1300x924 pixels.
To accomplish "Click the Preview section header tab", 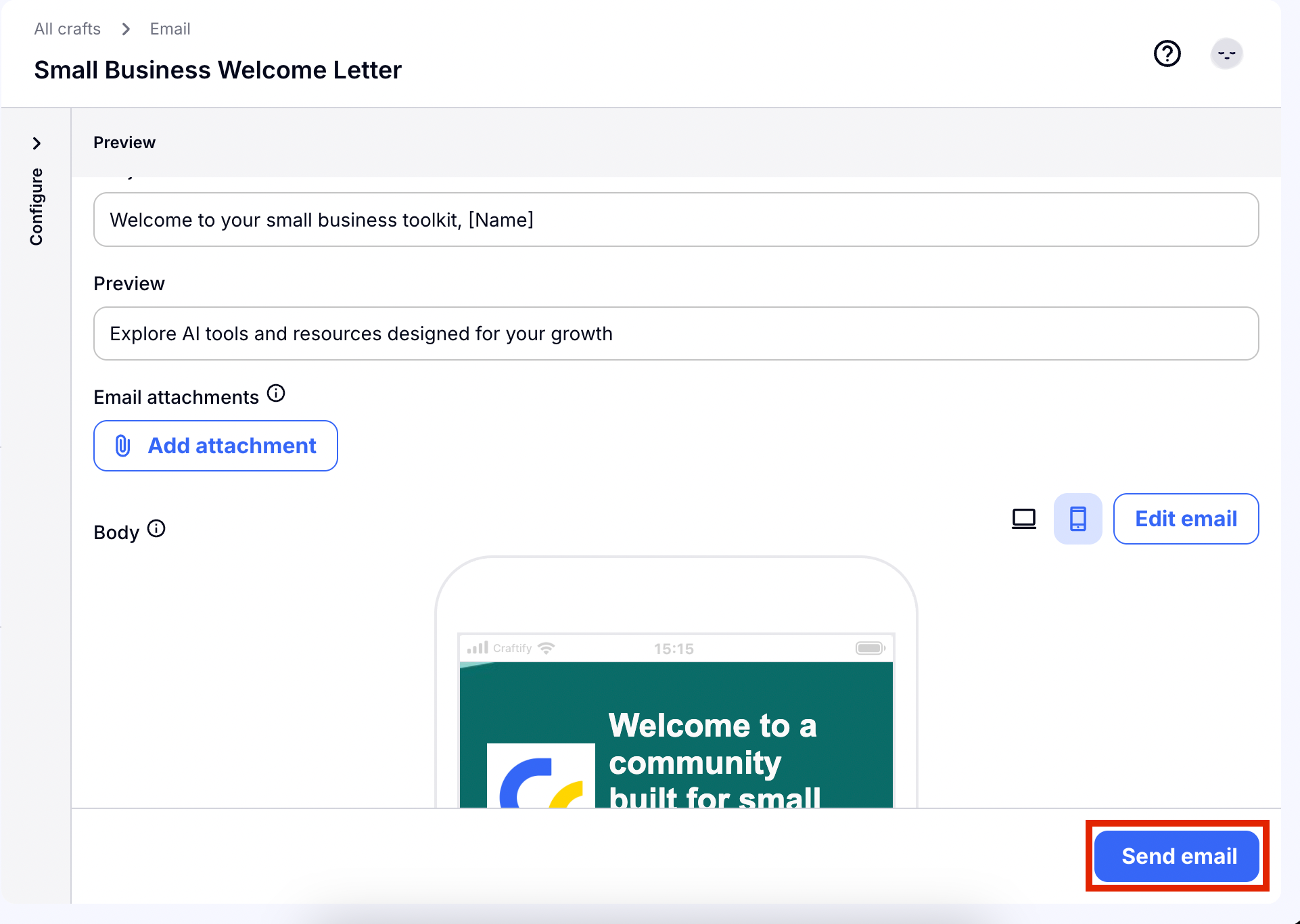I will pyautogui.click(x=124, y=143).
